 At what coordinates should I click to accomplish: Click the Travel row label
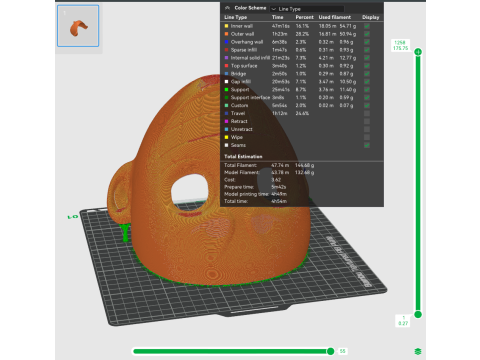(x=238, y=113)
